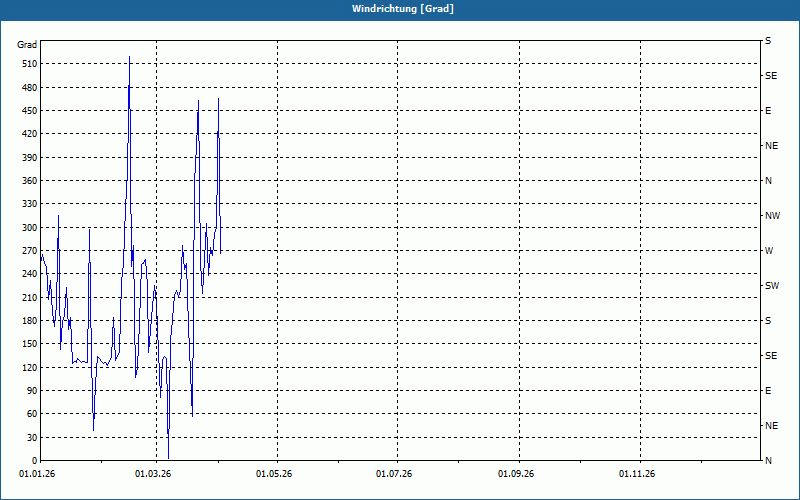
Task: Click the 360 value on y-axis
Action: coord(27,181)
